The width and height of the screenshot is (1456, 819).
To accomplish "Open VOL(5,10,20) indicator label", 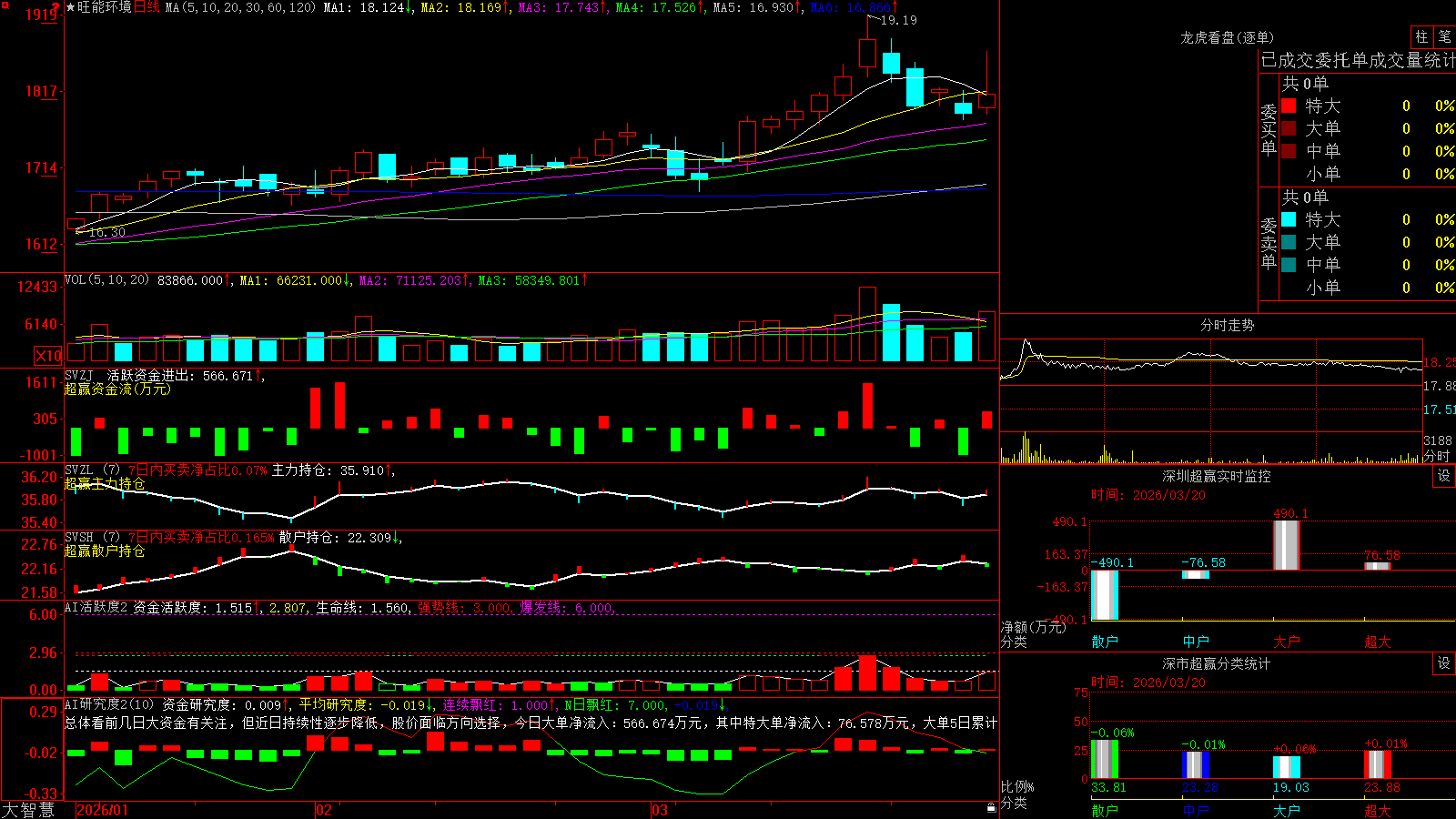I will 106,280.
